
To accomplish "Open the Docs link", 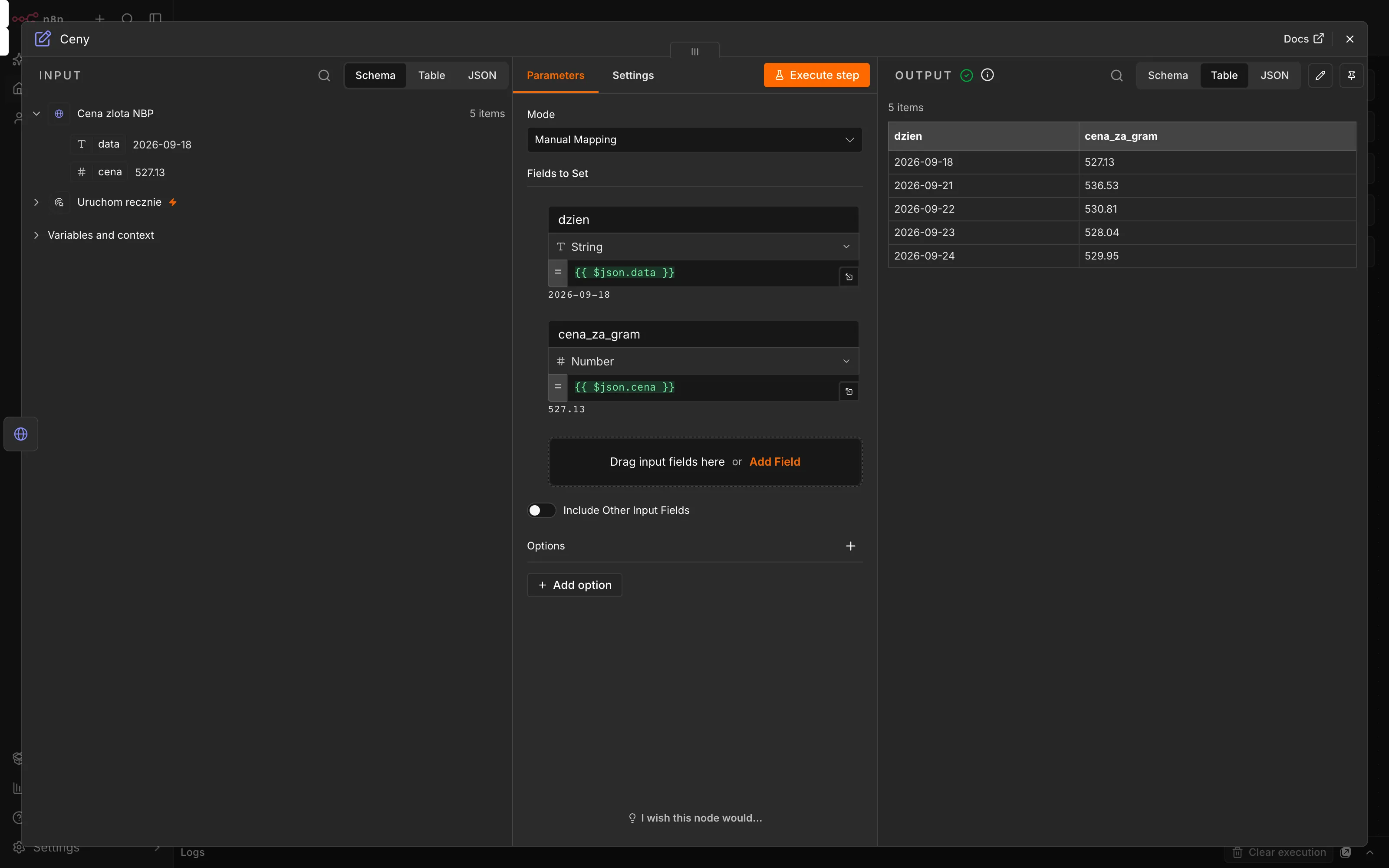I will [x=1303, y=39].
